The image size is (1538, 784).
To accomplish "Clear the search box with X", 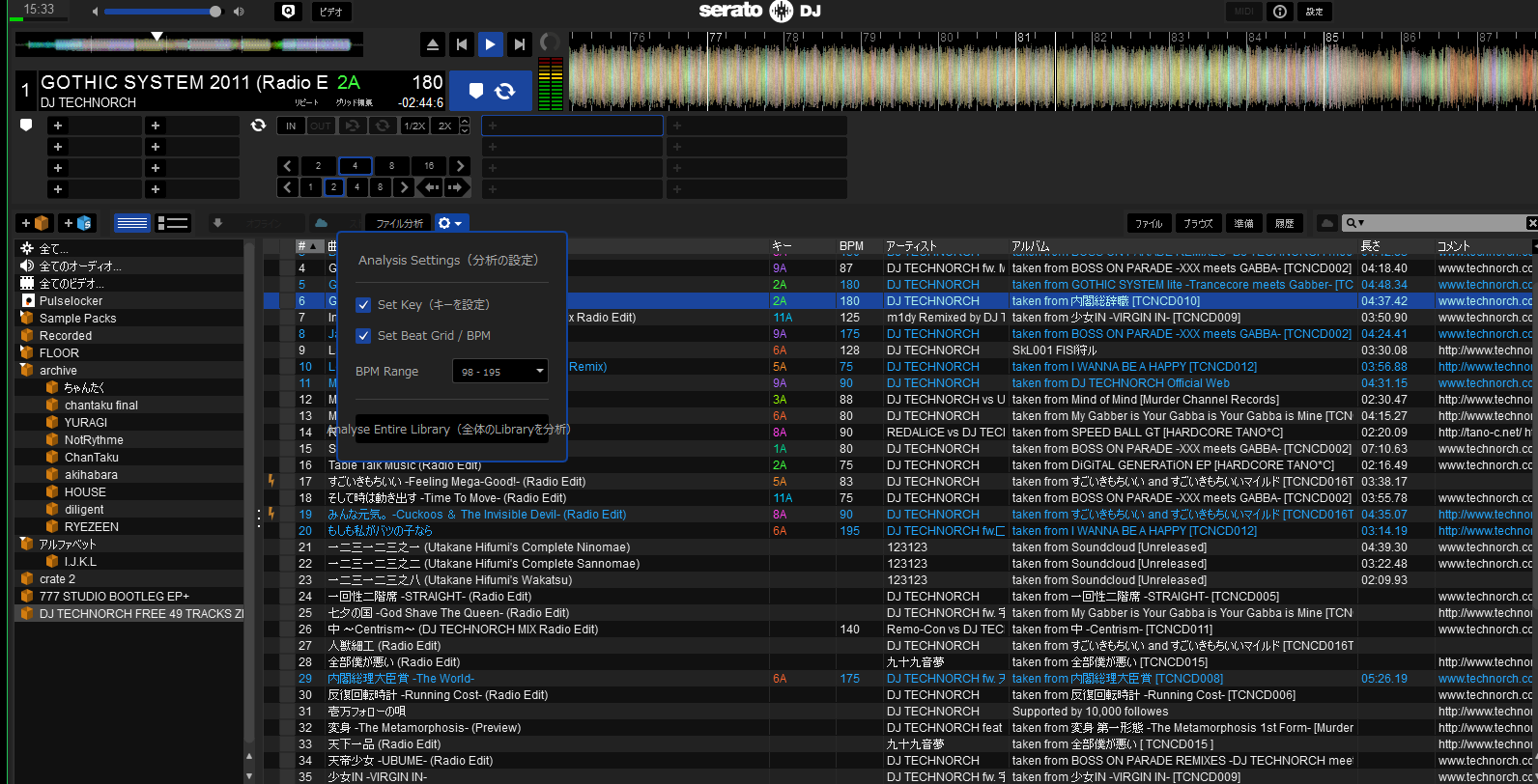I will (x=1532, y=223).
